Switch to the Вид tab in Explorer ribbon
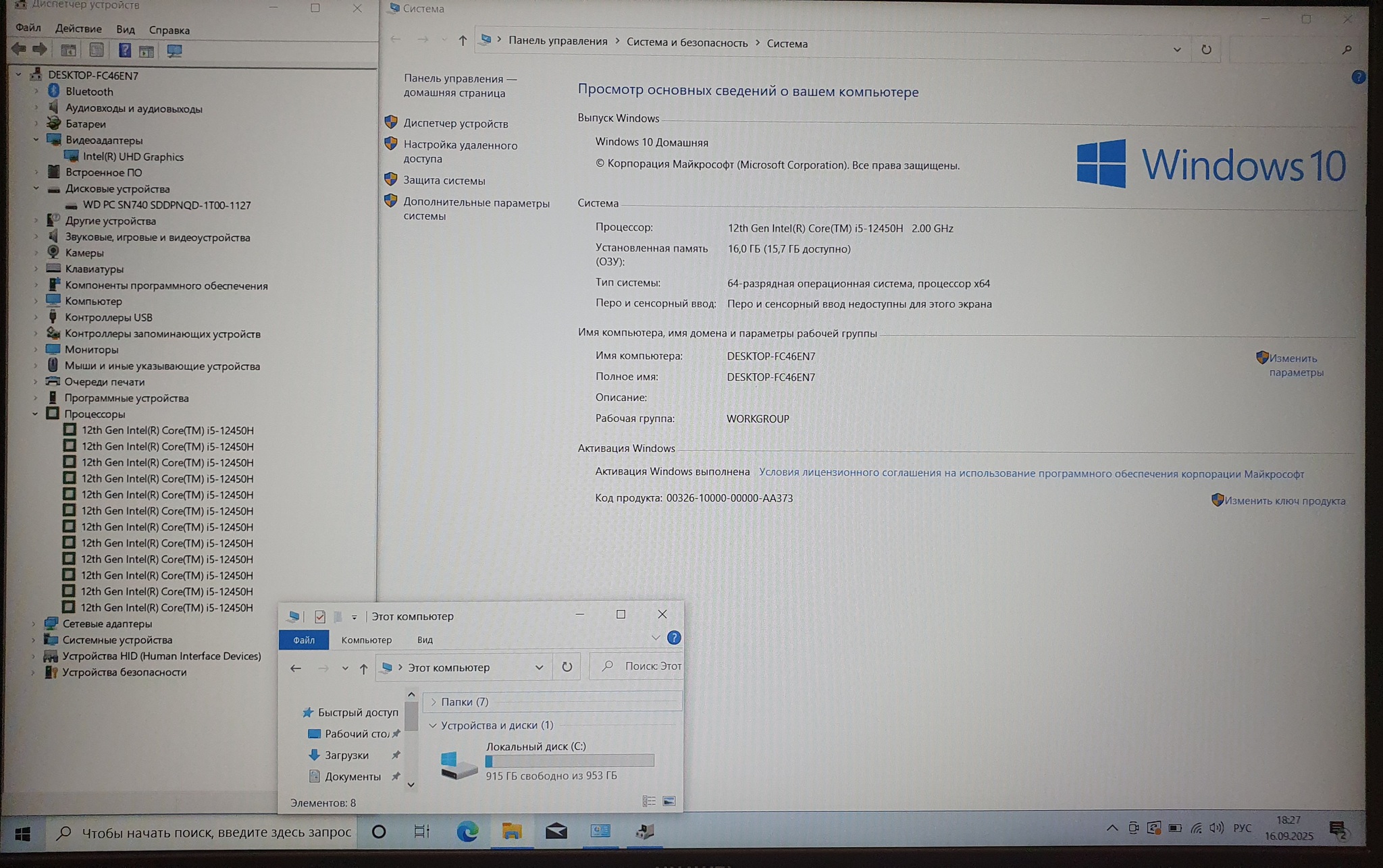Screen dimensions: 1383x868 425,640
